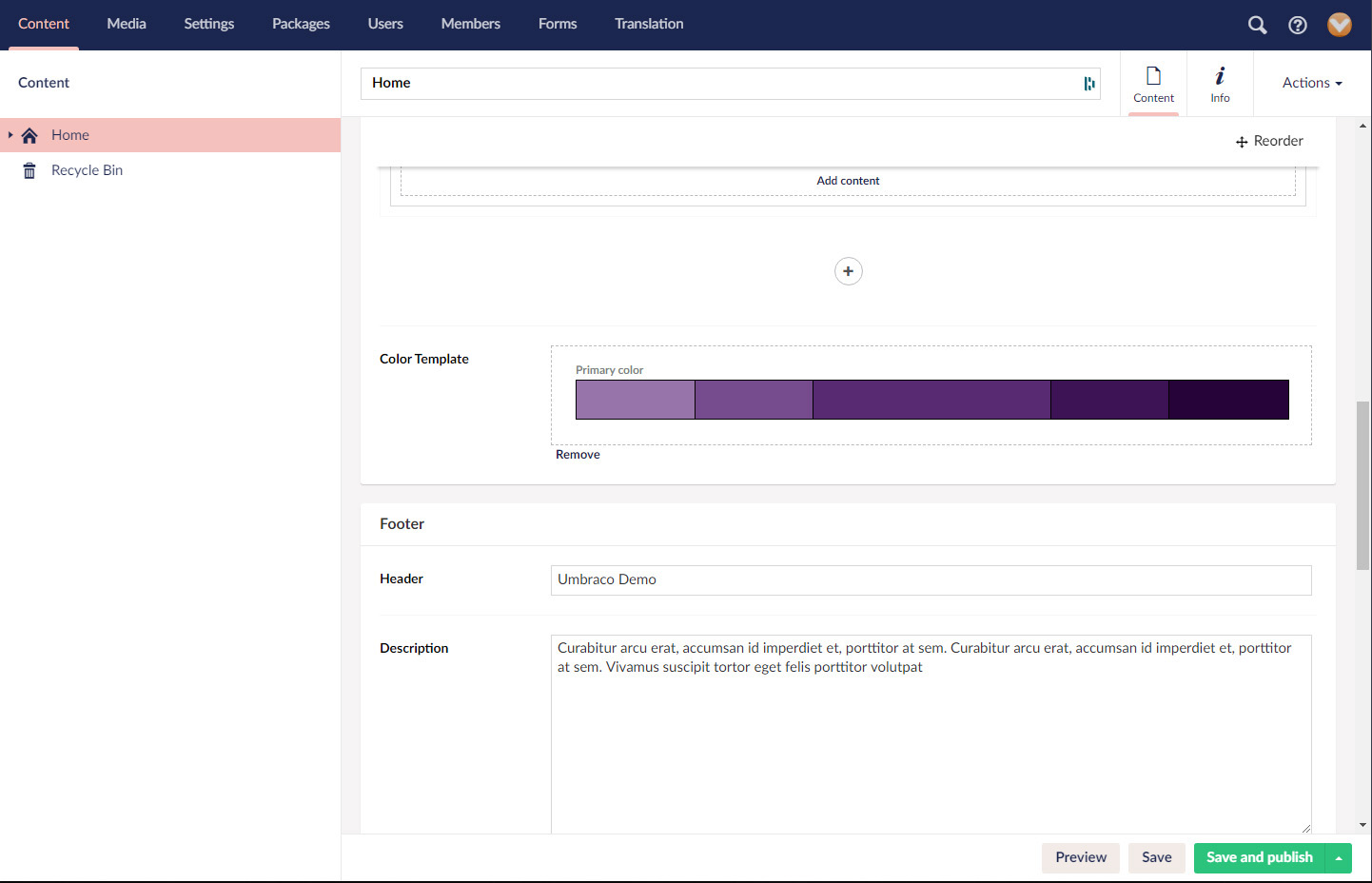Click the Home name input field
This screenshot has height=883, width=1372.
731,84
